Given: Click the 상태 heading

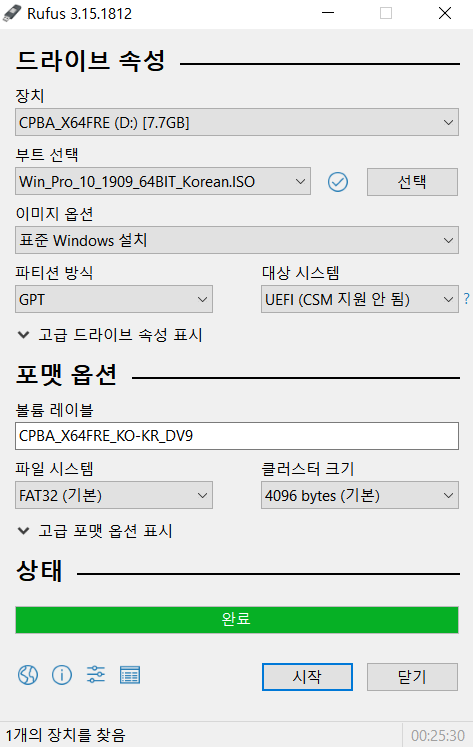Looking at the screenshot, I should click(39, 571).
